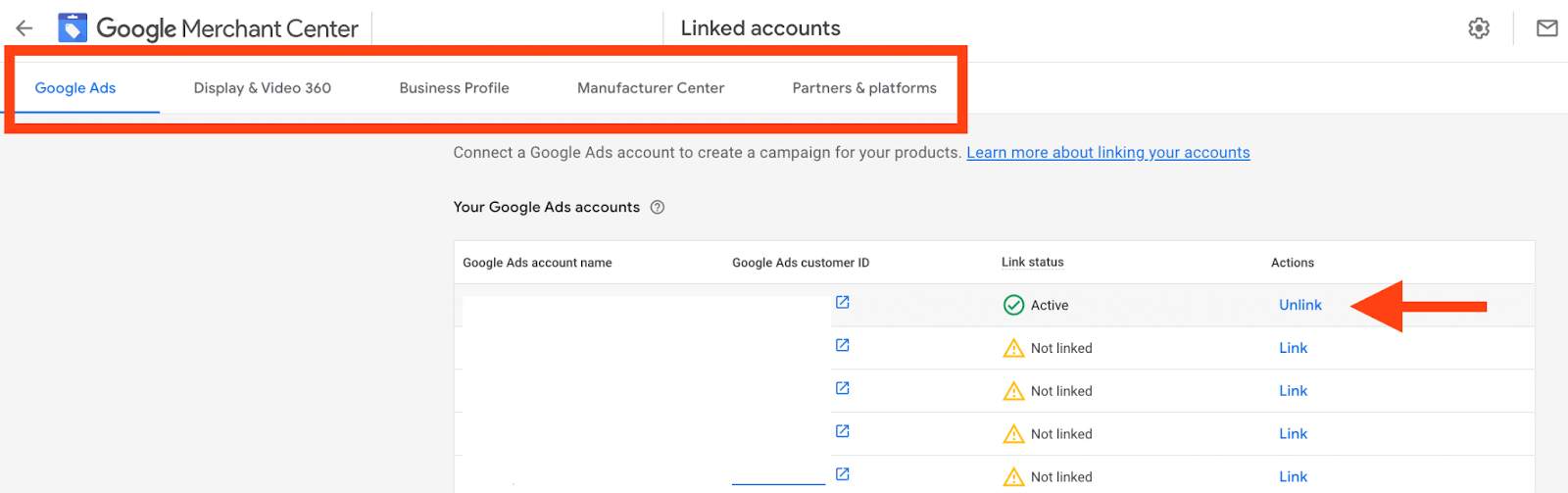1568x493 pixels.
Task: Unlink the active Google Ads account
Action: tap(1299, 305)
